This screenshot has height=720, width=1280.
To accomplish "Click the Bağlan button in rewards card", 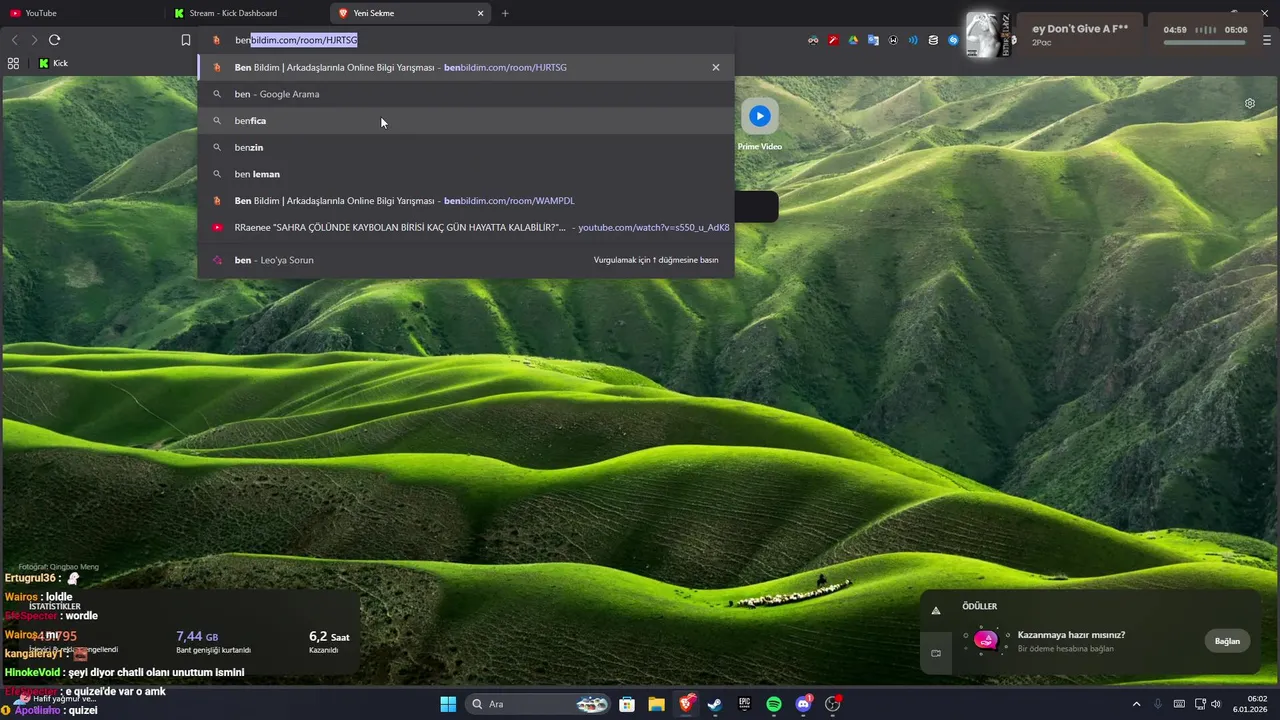I will (x=1227, y=641).
